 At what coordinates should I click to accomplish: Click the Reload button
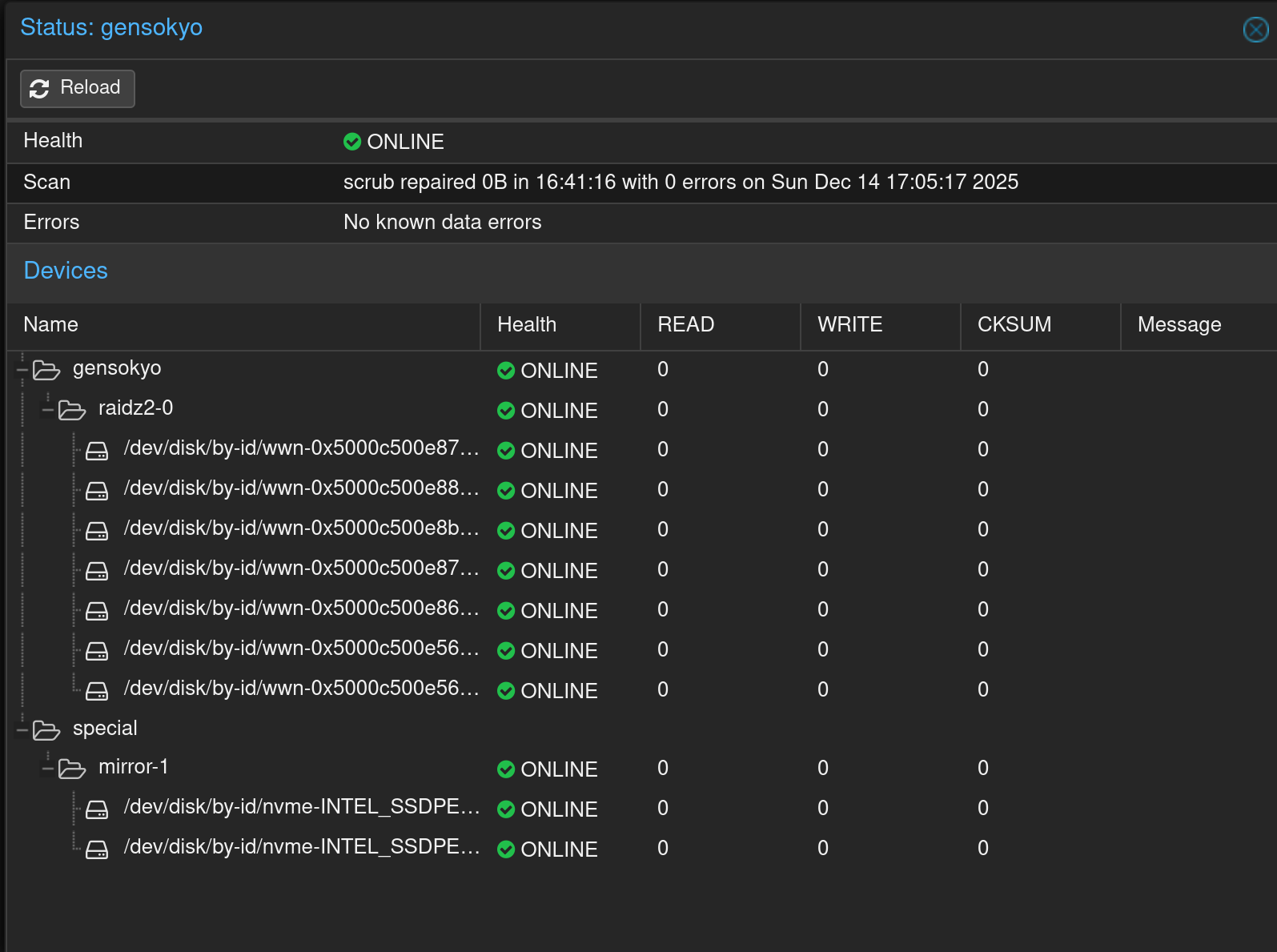pos(77,88)
